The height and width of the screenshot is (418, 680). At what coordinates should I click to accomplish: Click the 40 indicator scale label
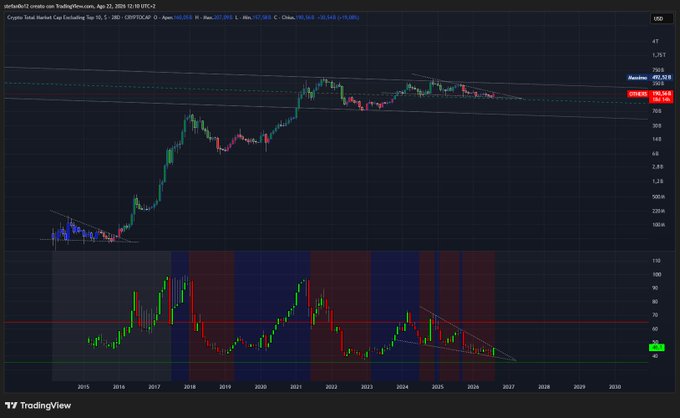click(x=655, y=356)
